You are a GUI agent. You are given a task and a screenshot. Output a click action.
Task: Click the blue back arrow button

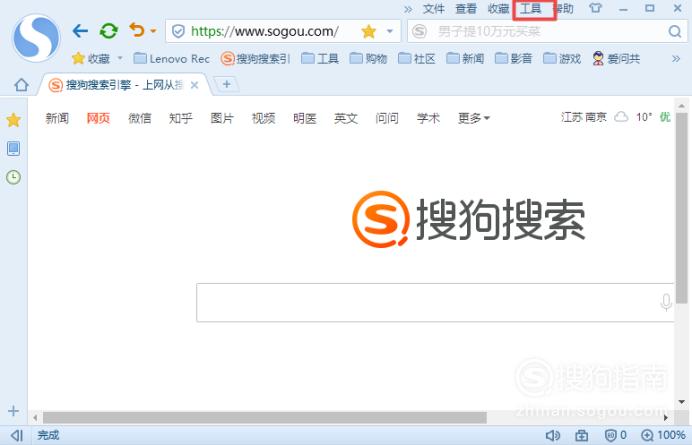pos(80,31)
